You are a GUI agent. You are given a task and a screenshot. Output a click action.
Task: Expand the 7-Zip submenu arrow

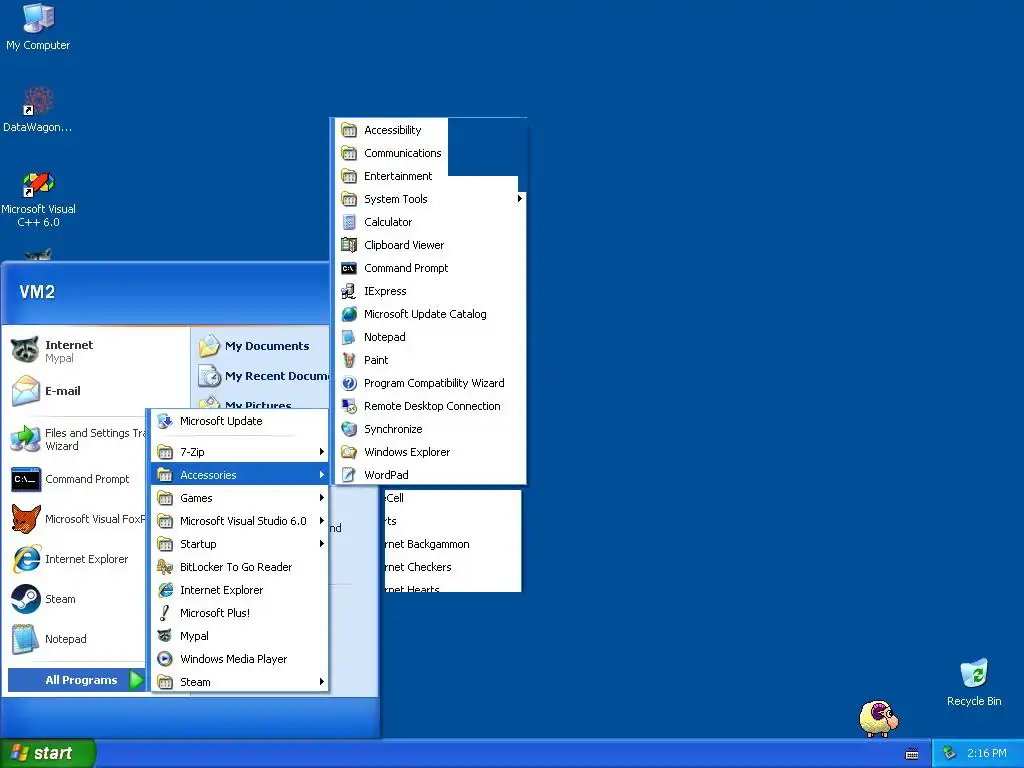coord(321,451)
